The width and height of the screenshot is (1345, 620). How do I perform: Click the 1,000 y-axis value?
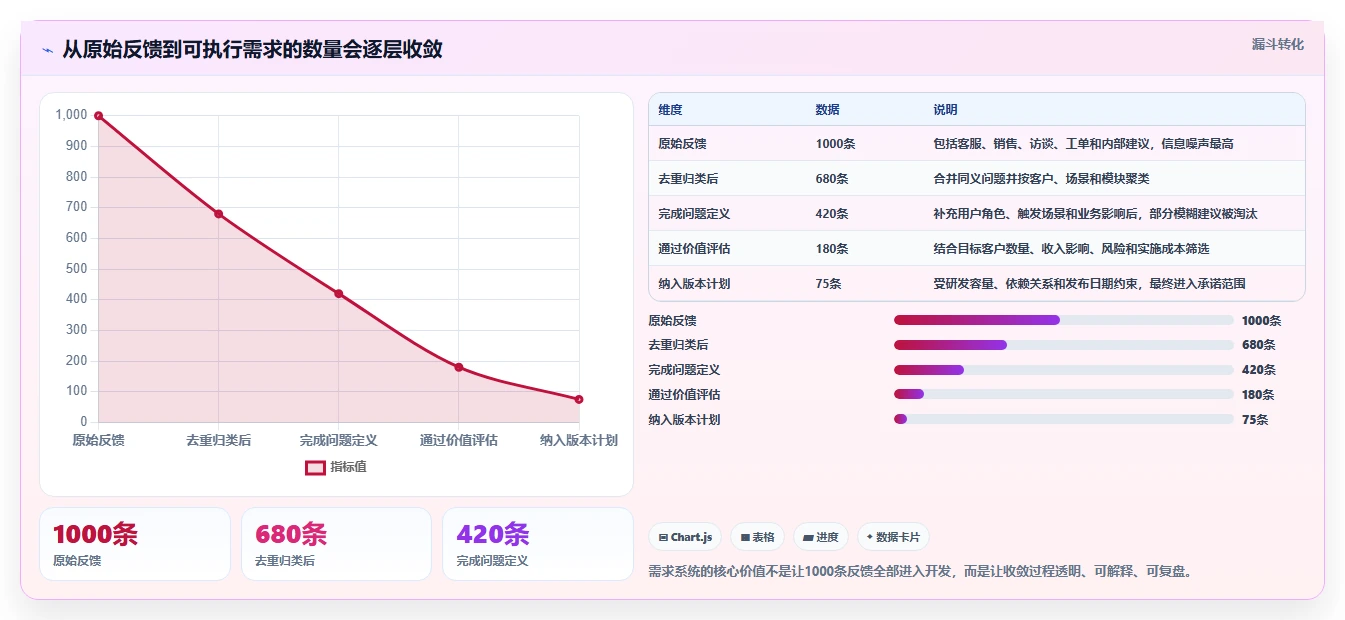tap(71, 115)
